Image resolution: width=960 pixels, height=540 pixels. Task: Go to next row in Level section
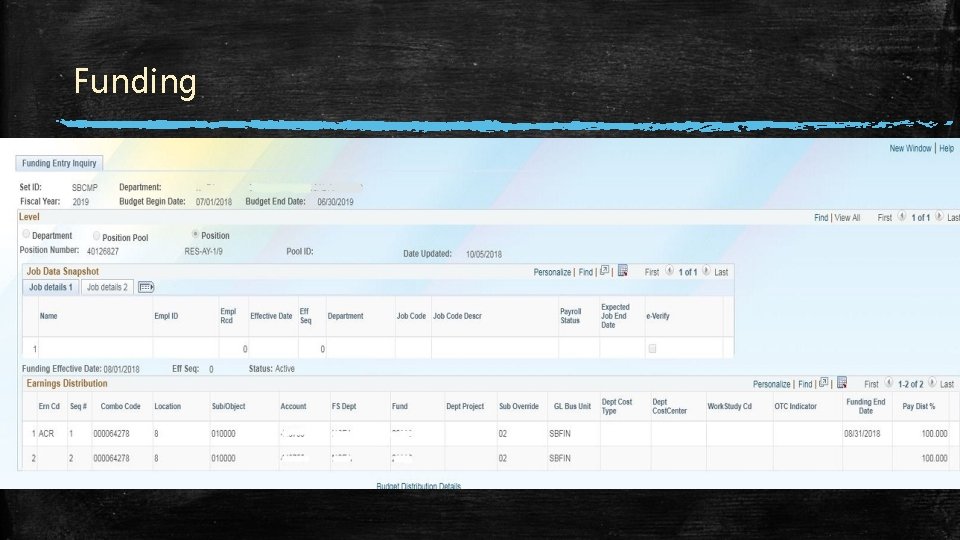coord(939,217)
